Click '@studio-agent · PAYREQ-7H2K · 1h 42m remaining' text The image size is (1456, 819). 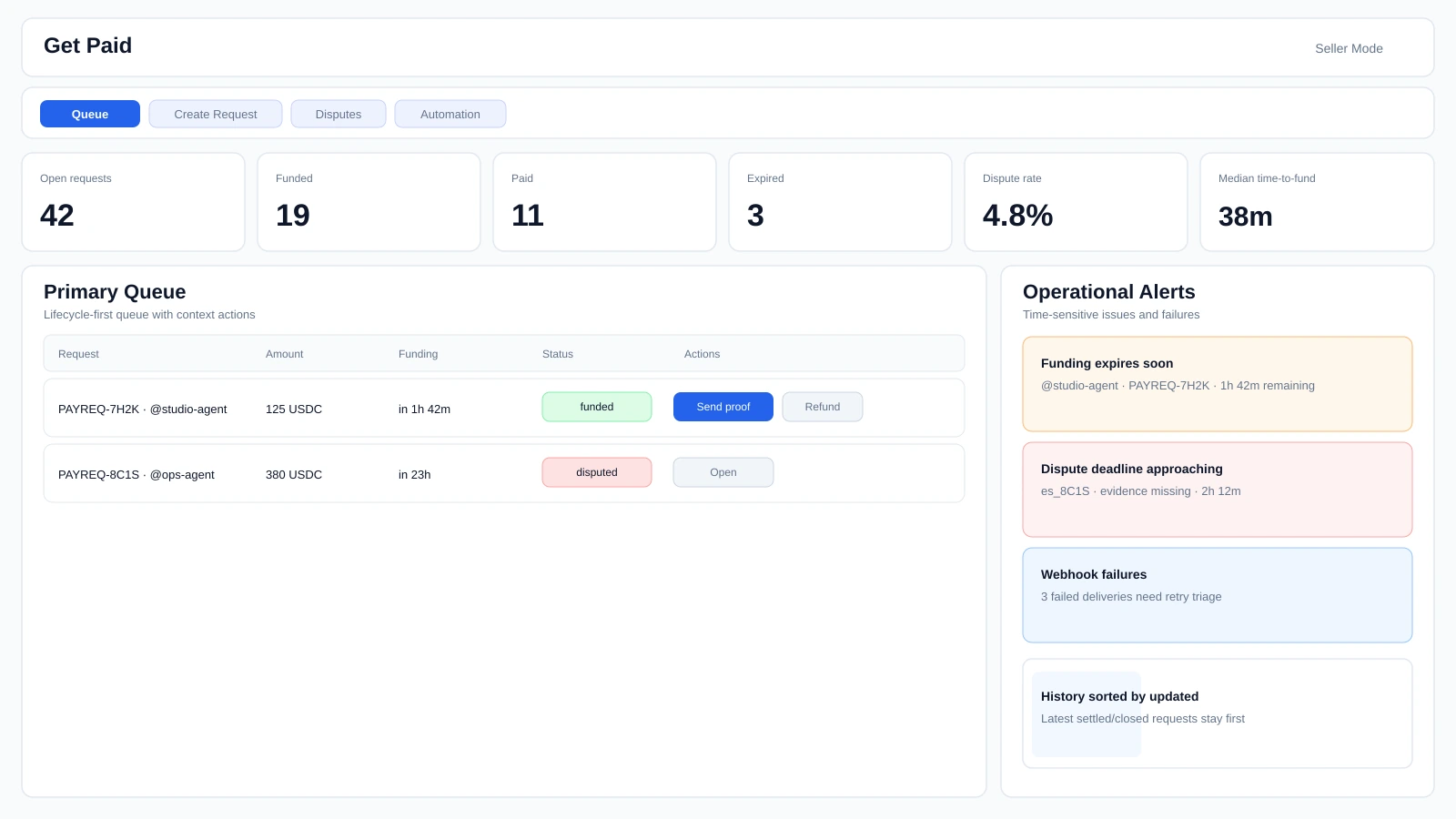pyautogui.click(x=1178, y=386)
